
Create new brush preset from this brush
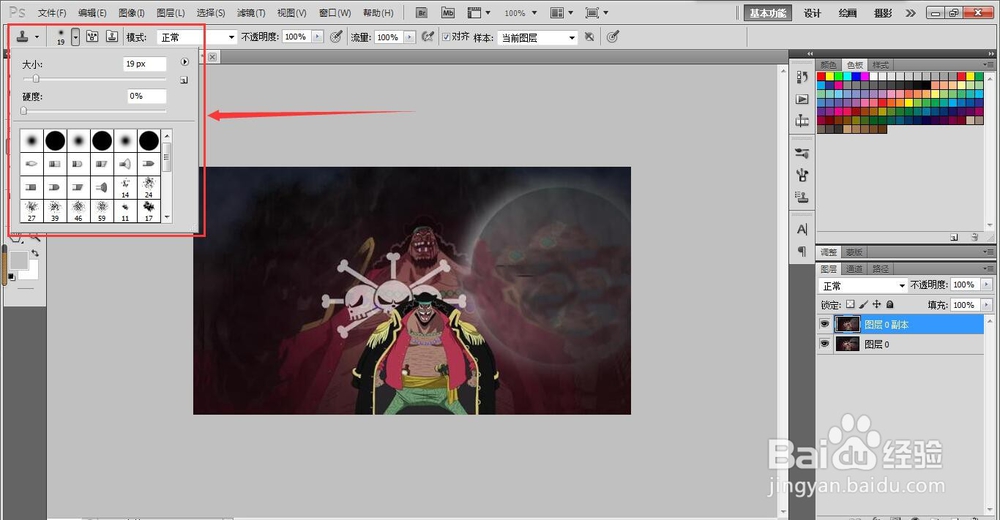coord(184,80)
